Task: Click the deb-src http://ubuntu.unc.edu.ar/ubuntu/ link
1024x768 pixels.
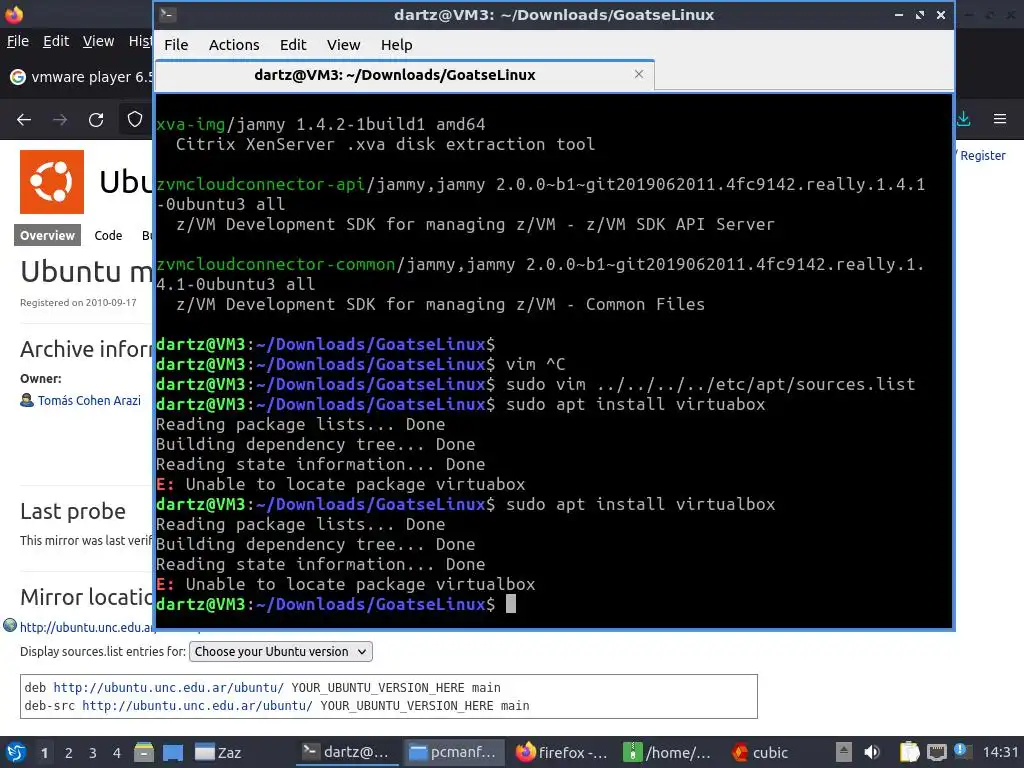Action: (x=197, y=705)
